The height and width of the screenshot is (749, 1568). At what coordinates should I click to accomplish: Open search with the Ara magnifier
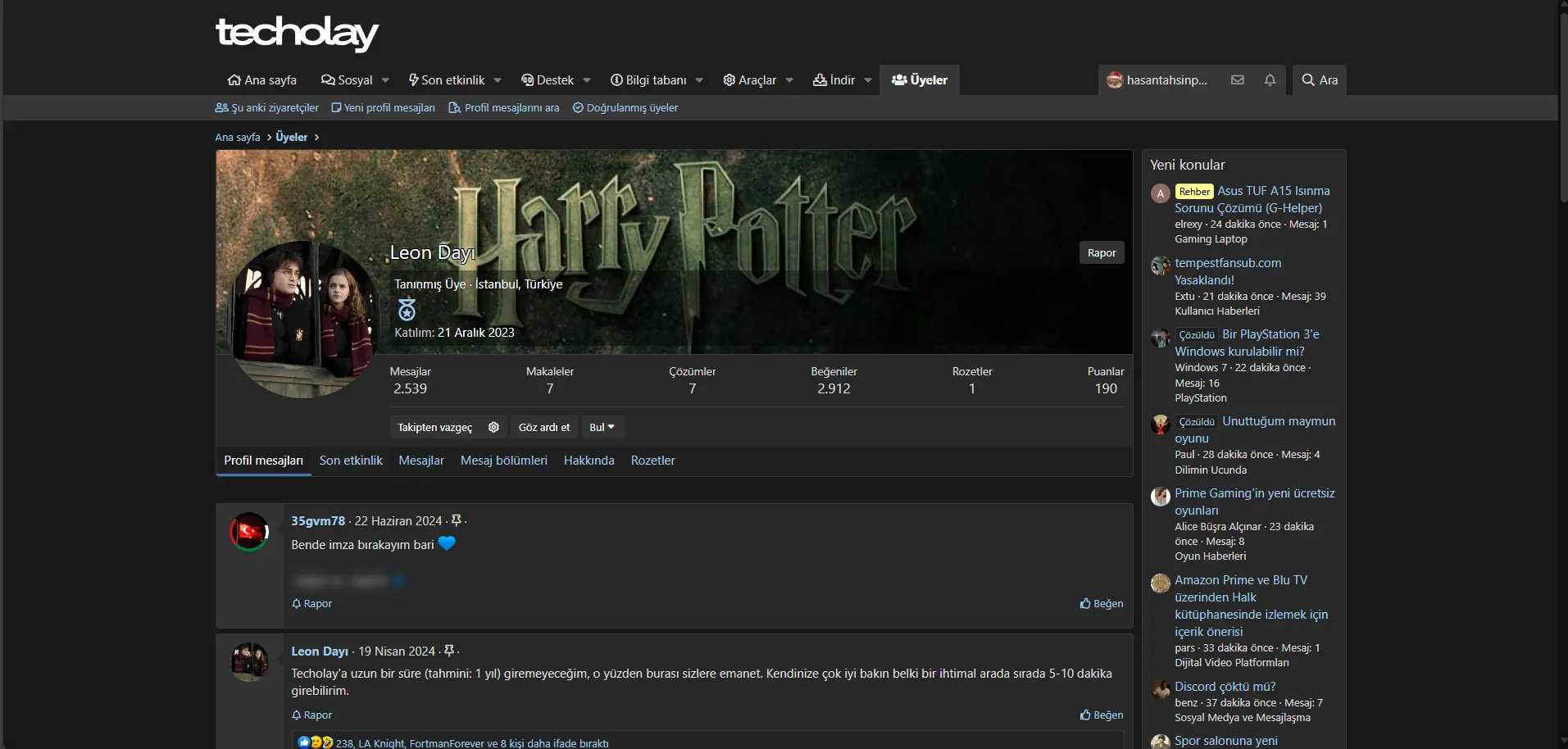coord(1320,80)
